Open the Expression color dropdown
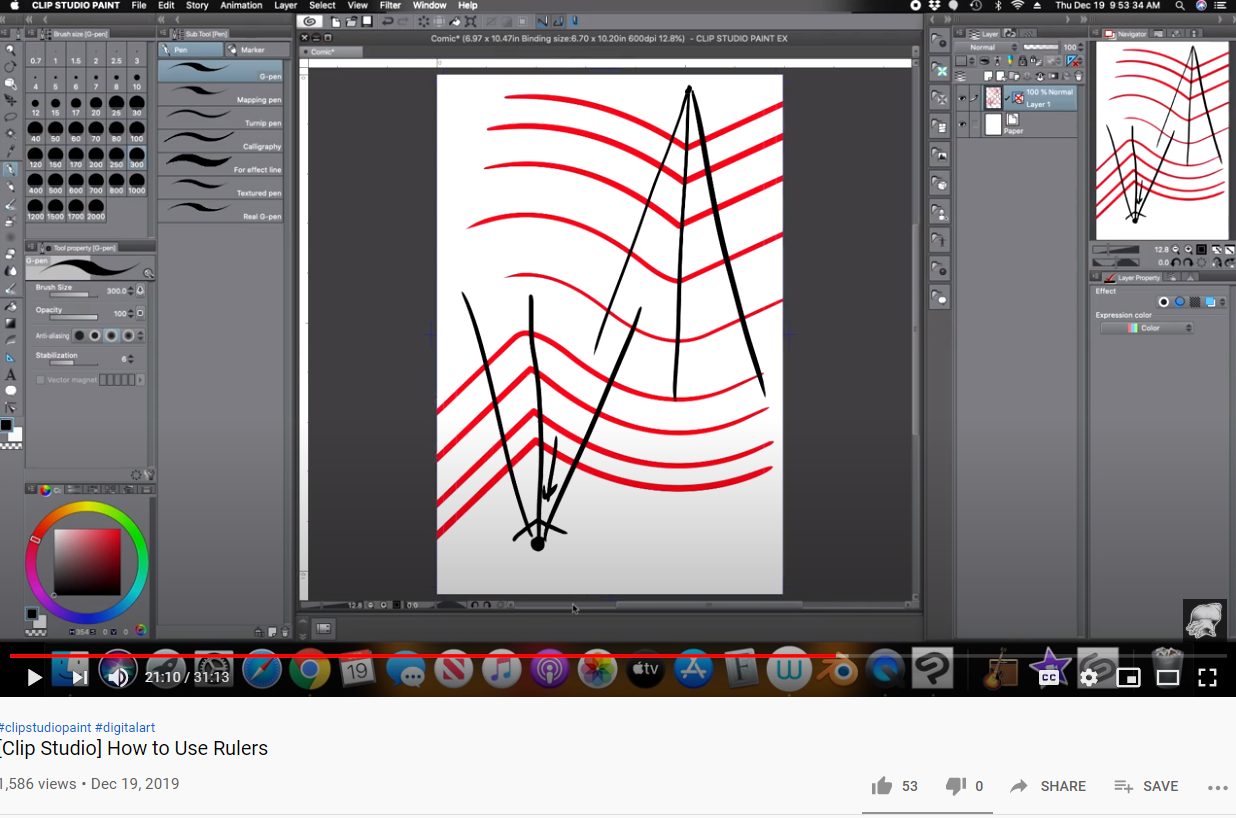Viewport: 1236px width, 818px height. coord(1146,328)
